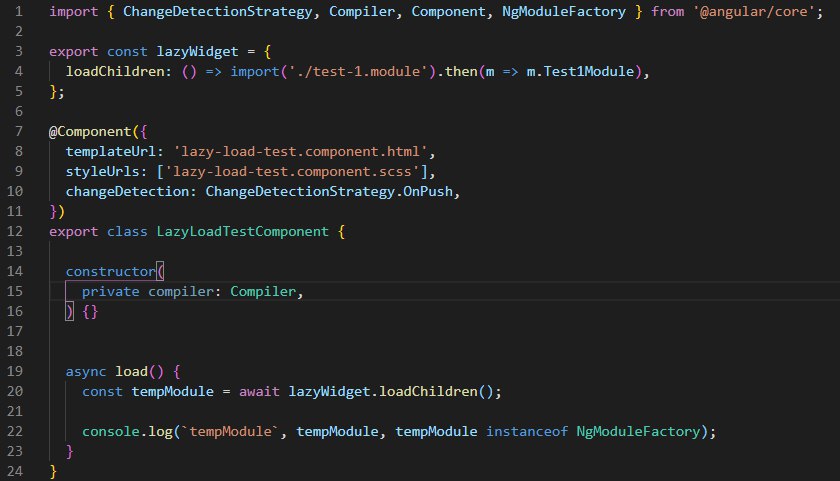Click the Compiler type on line 15
Image resolution: width=840 pixels, height=481 pixels.
tap(263, 291)
